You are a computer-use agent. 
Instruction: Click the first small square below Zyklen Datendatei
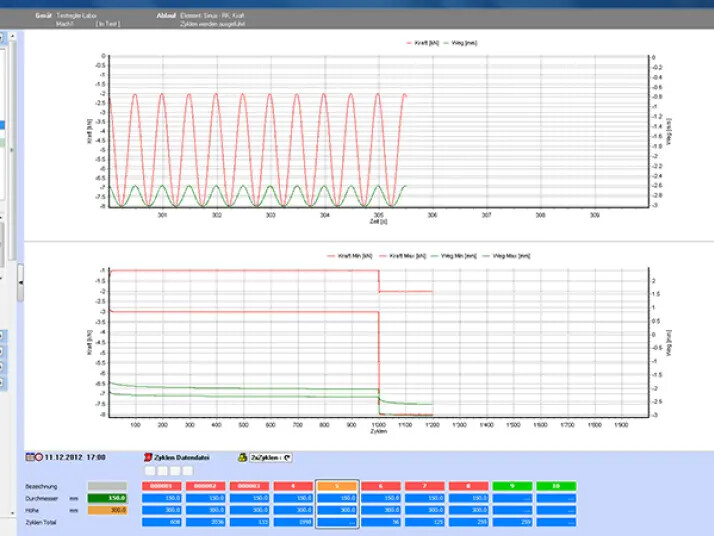(150, 470)
